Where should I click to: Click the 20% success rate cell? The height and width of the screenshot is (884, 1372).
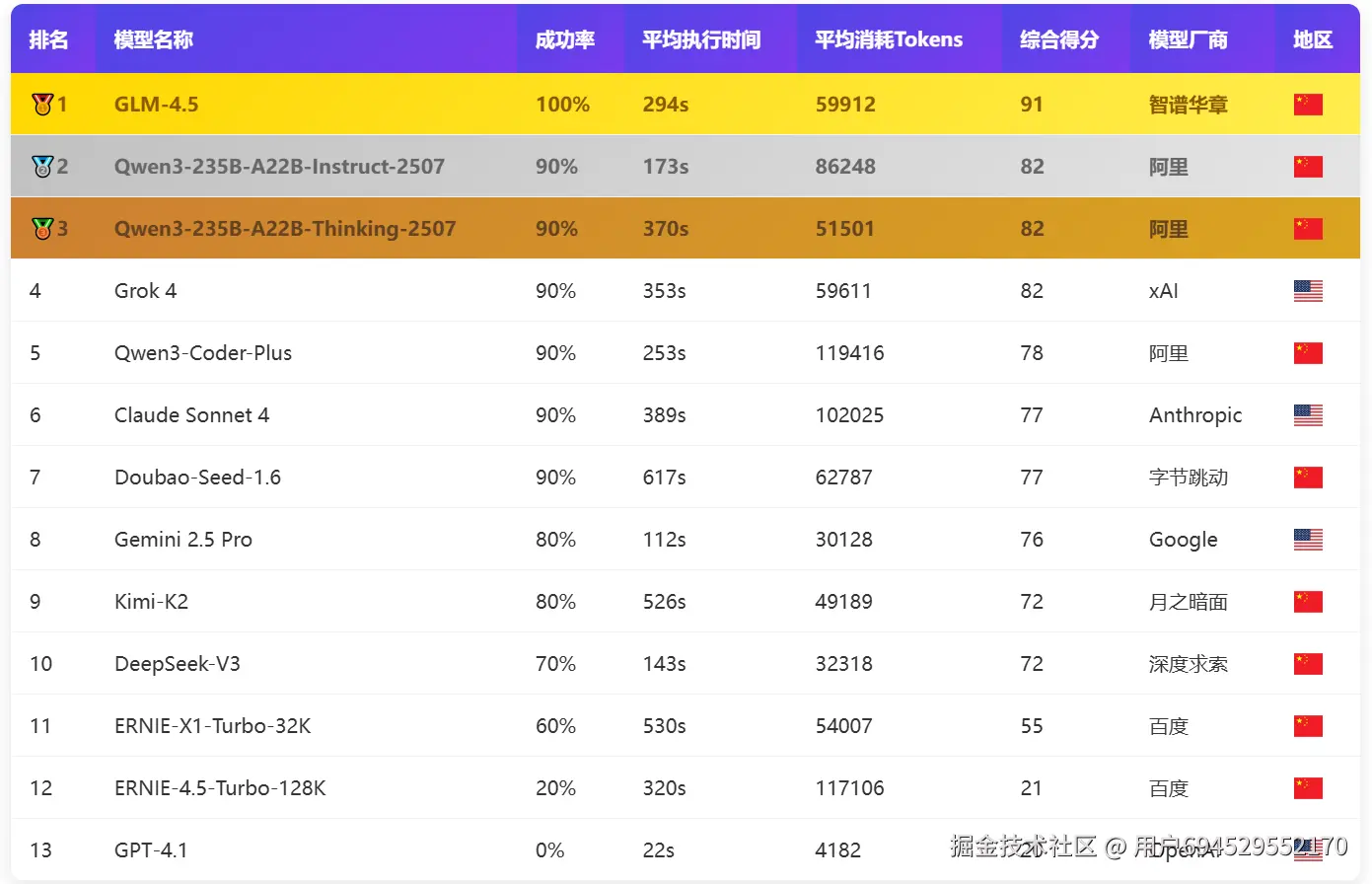click(x=555, y=788)
